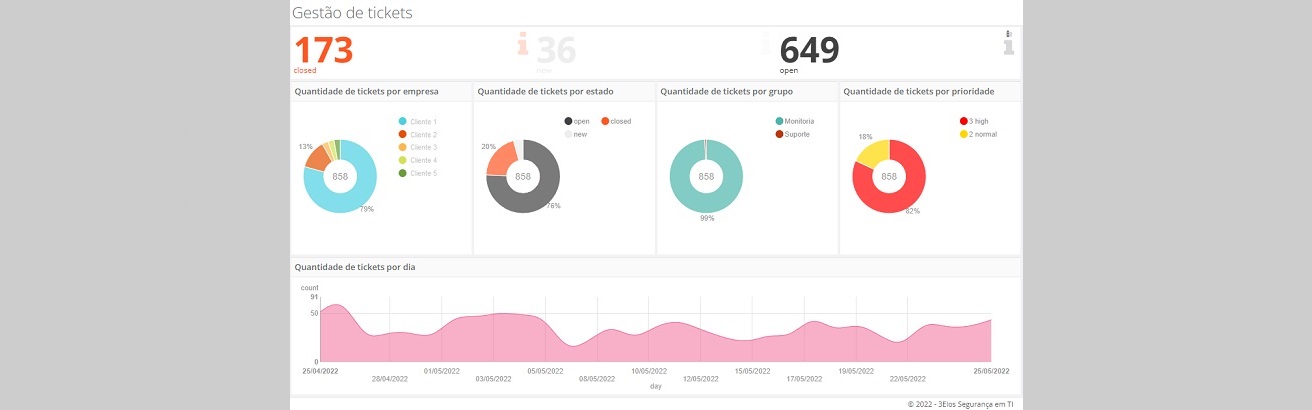Click the 25/04/2022 peak in area chart

click(336, 305)
